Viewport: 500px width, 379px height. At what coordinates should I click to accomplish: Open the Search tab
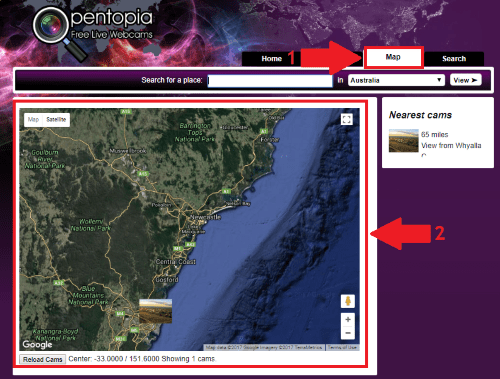pyautogui.click(x=454, y=59)
